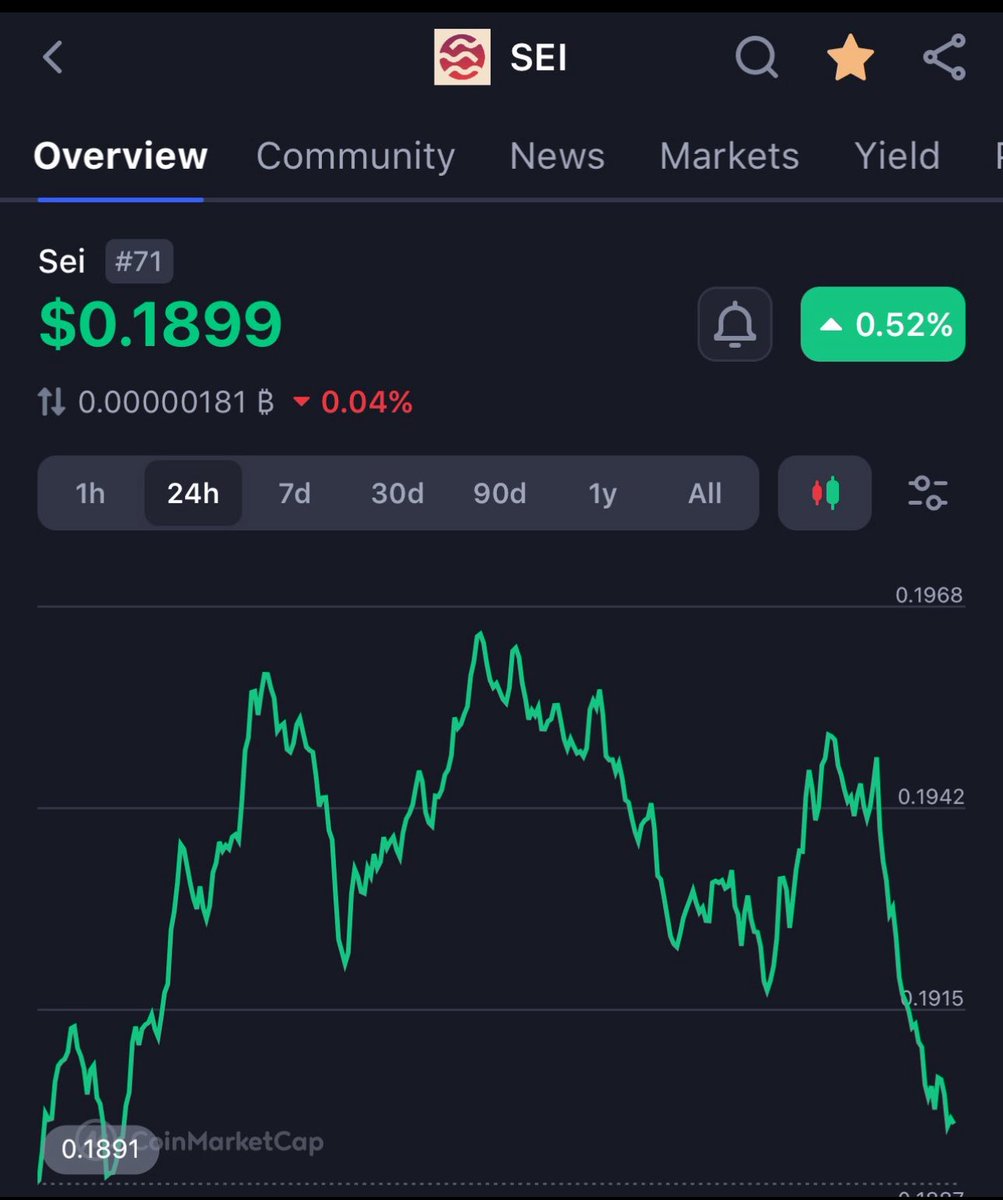Viewport: 1003px width, 1200px height.
Task: Open the News tab
Action: 557,156
